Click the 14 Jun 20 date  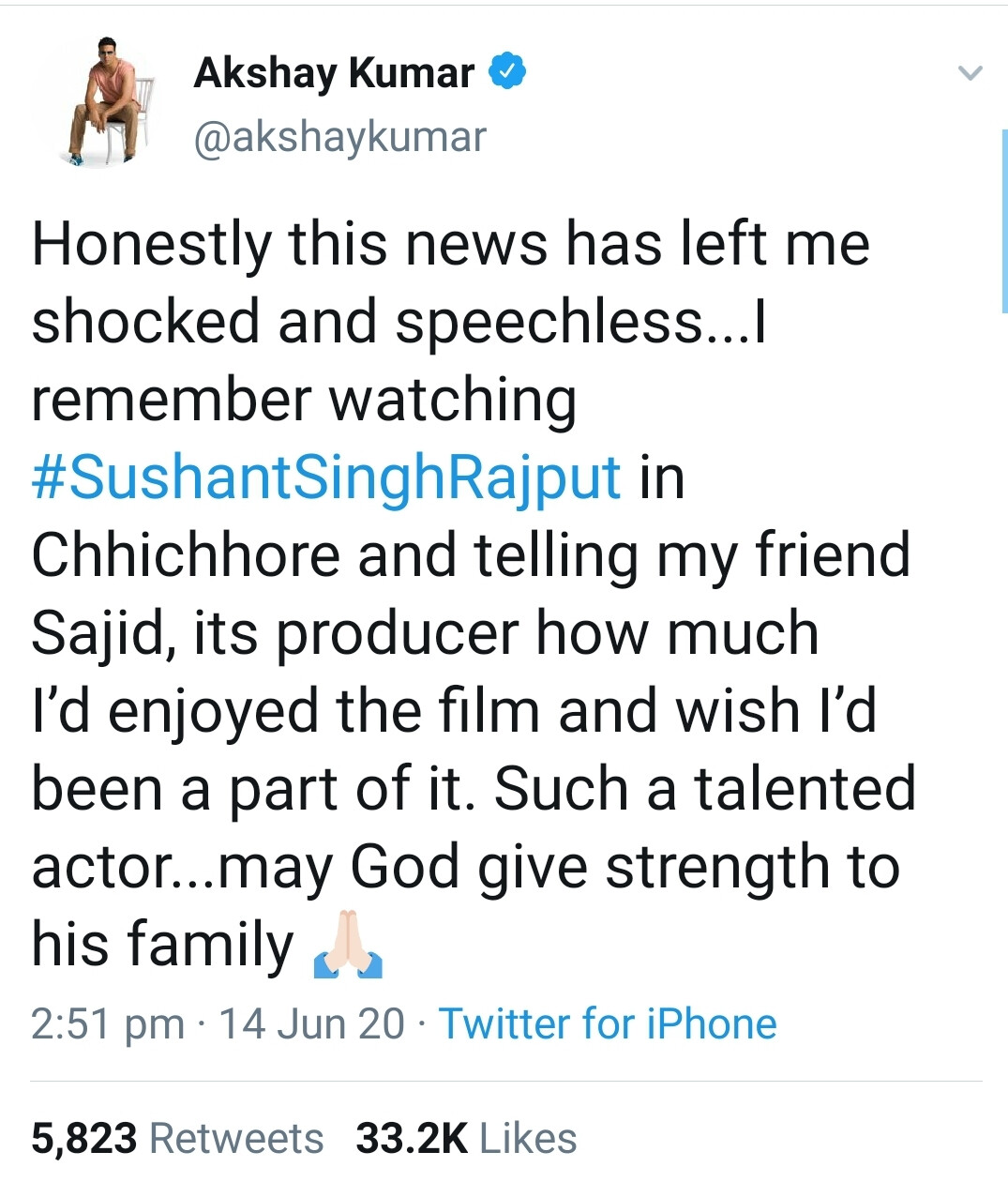[311, 1023]
